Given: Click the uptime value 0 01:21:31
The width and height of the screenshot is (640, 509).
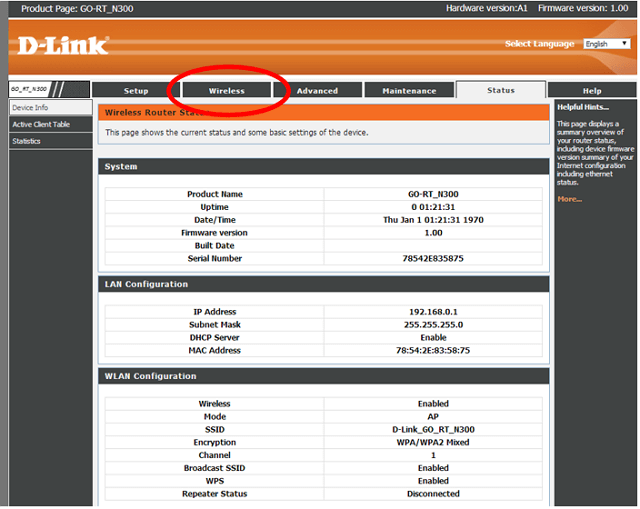Looking at the screenshot, I should coord(433,207).
